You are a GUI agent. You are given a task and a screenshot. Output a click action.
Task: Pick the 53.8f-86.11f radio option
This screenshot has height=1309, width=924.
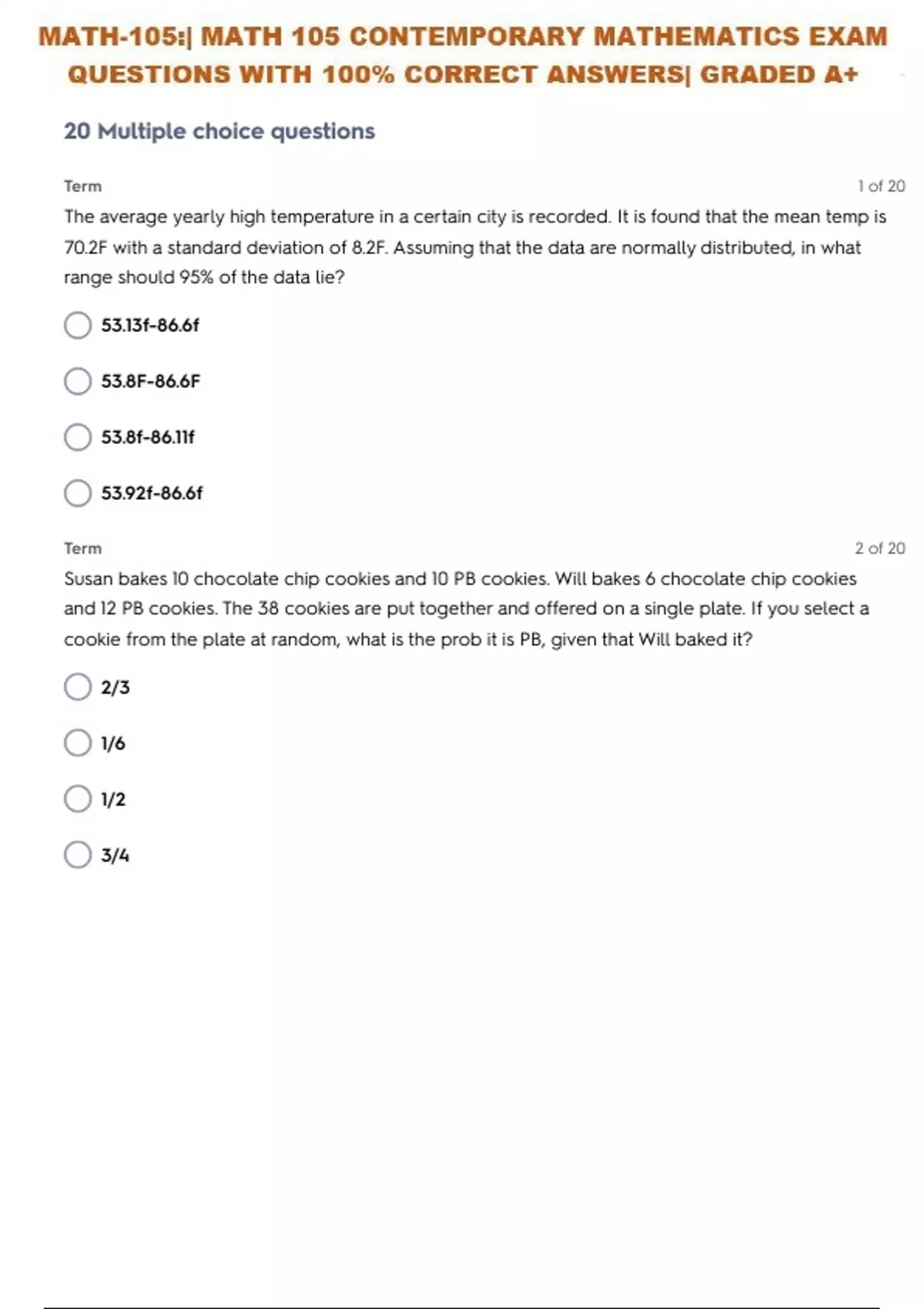(x=78, y=437)
